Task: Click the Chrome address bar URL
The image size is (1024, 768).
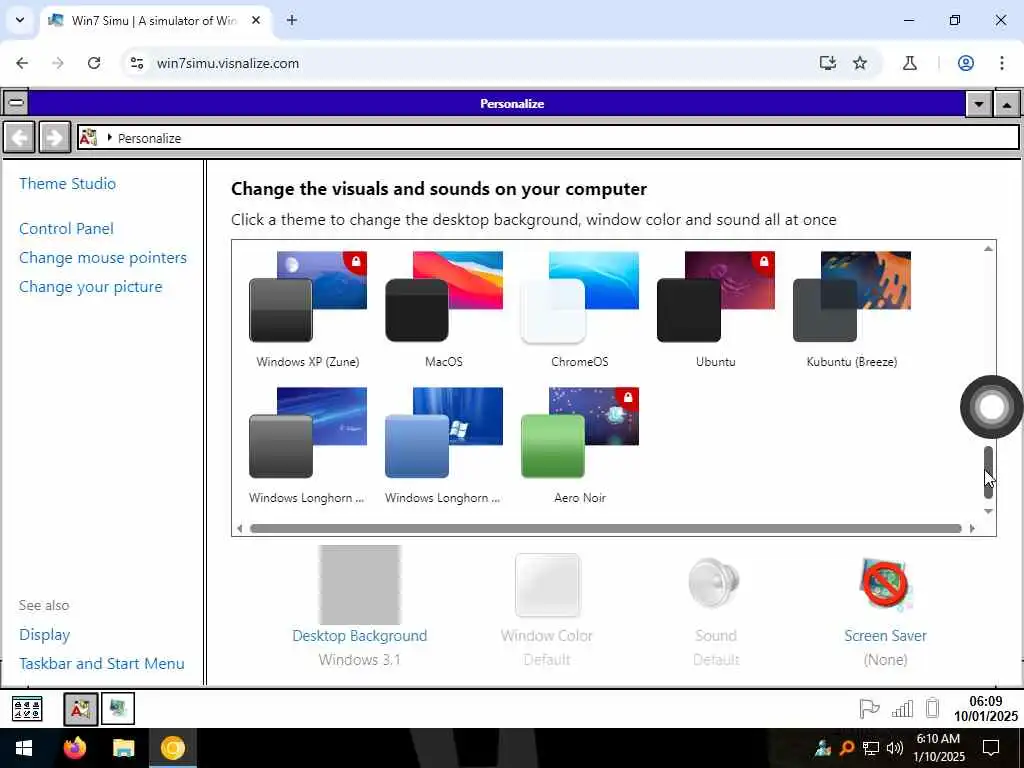Action: (x=228, y=63)
